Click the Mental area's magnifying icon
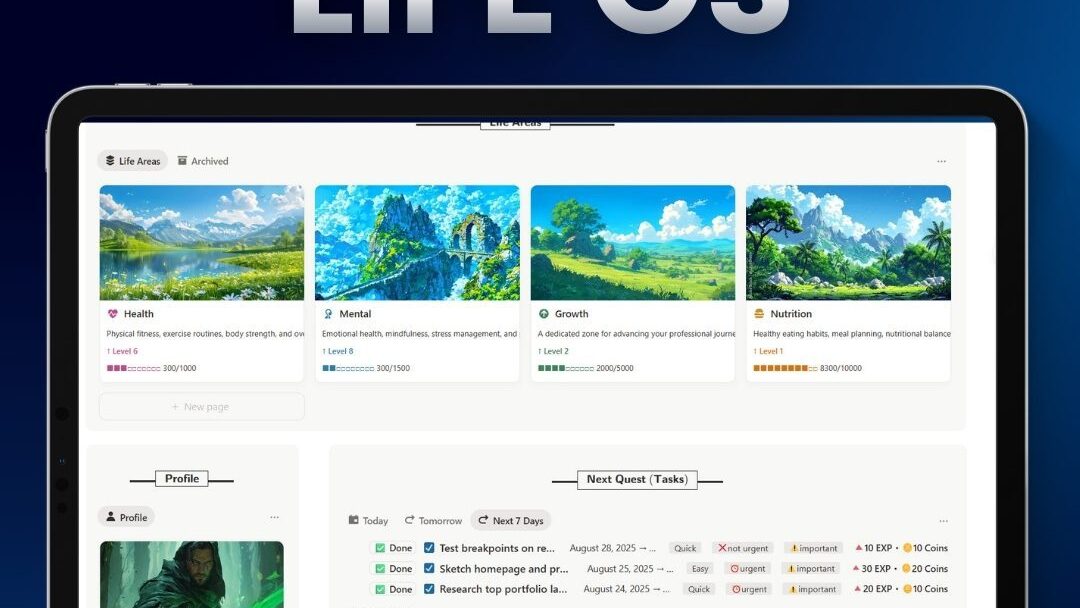The height and width of the screenshot is (608, 1080). click(328, 313)
